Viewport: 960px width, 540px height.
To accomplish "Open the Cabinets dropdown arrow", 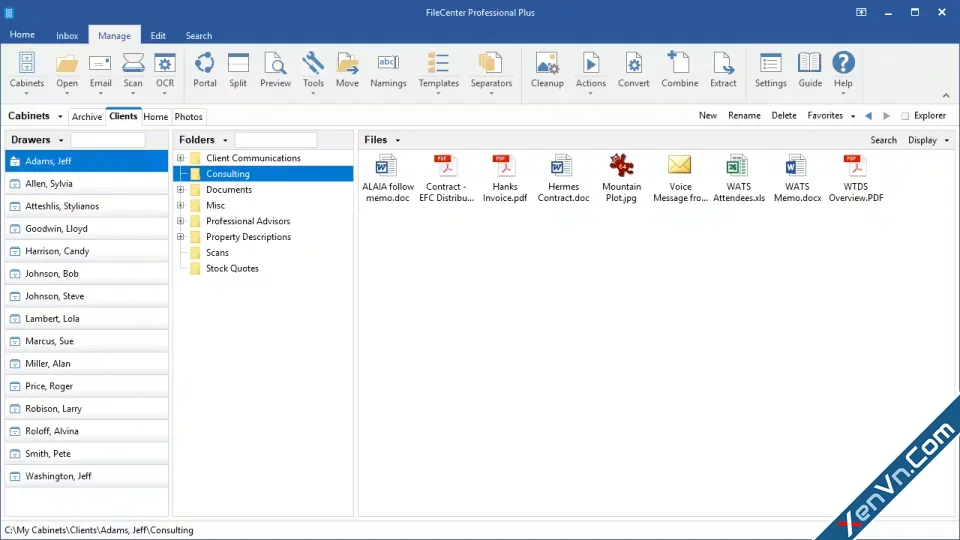I will pyautogui.click(x=60, y=116).
